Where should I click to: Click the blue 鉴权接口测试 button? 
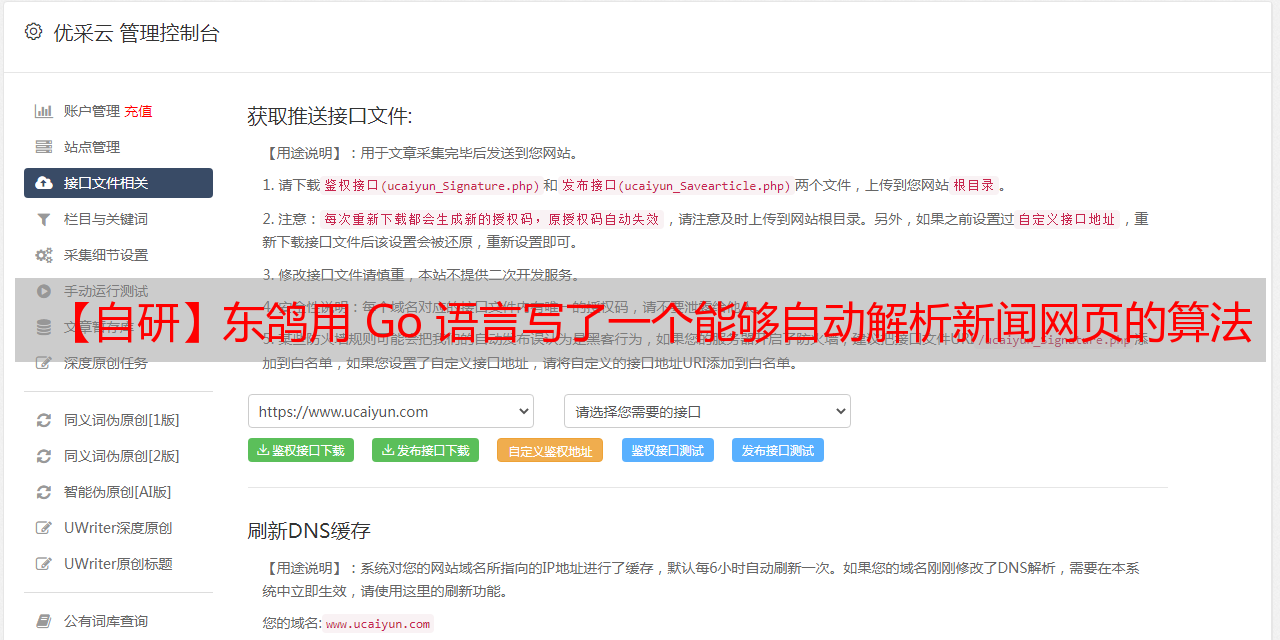(x=668, y=450)
